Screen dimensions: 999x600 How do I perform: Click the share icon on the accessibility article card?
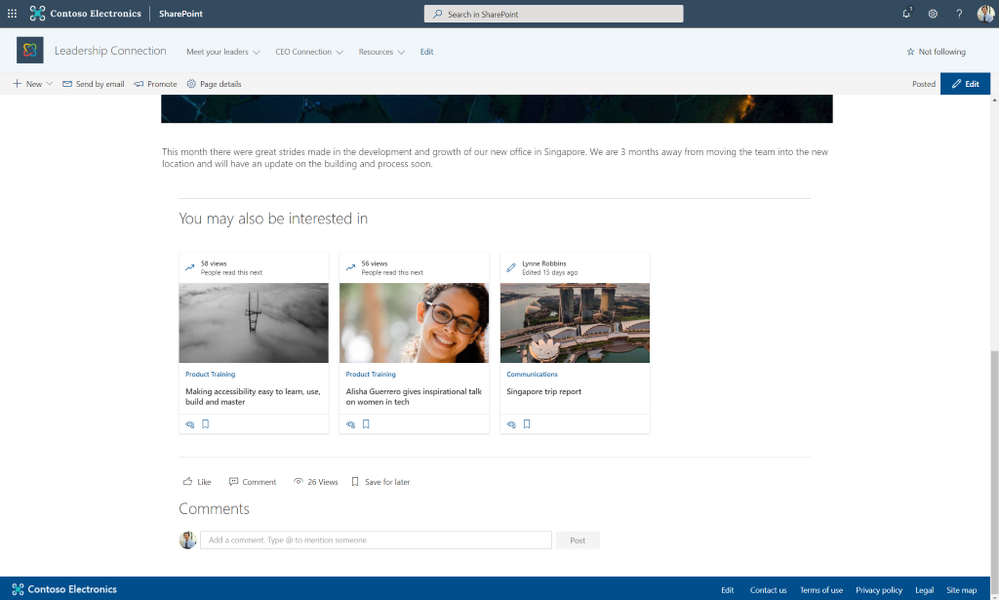click(x=190, y=424)
